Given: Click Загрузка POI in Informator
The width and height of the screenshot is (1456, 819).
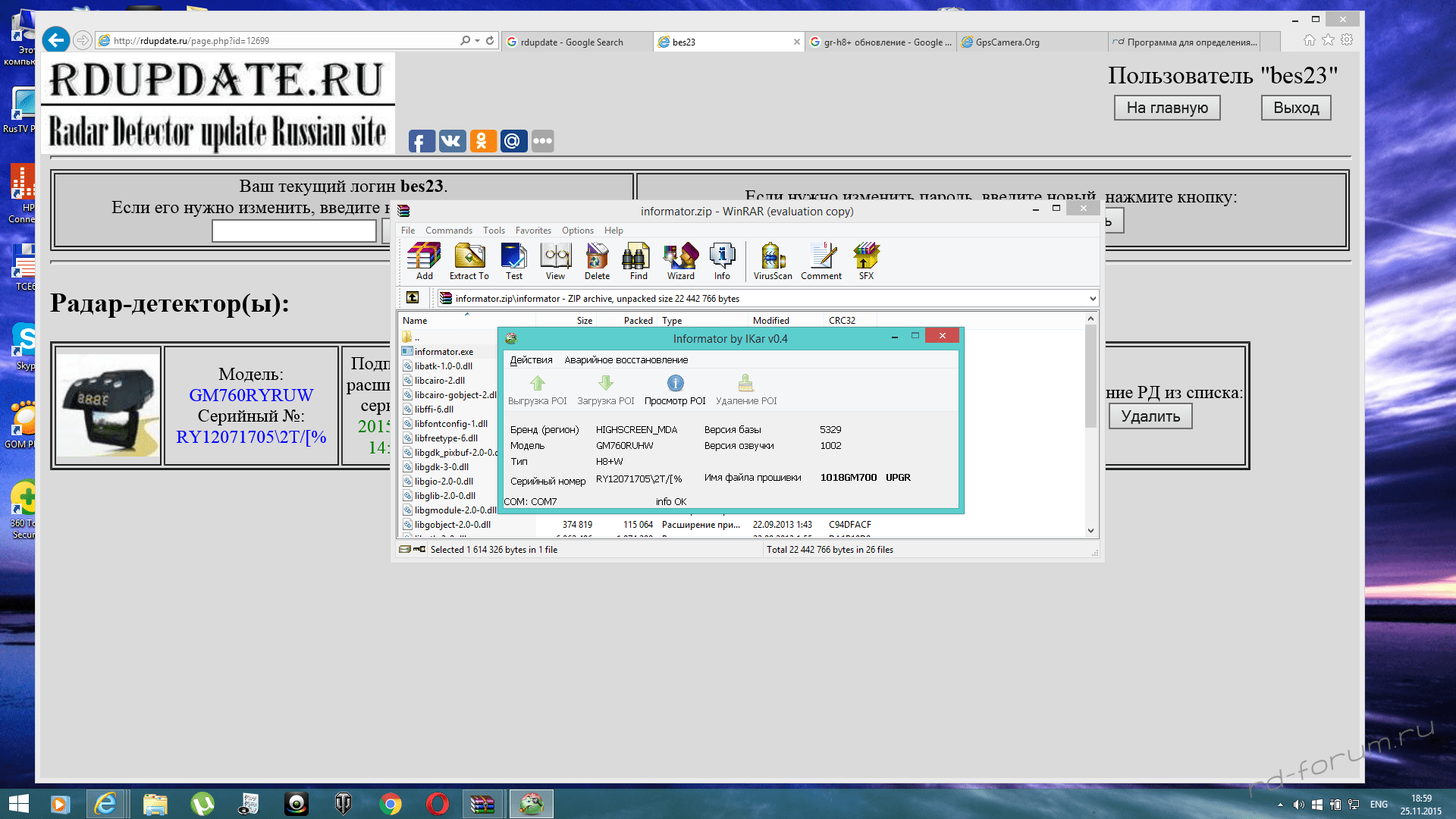Looking at the screenshot, I should (605, 391).
